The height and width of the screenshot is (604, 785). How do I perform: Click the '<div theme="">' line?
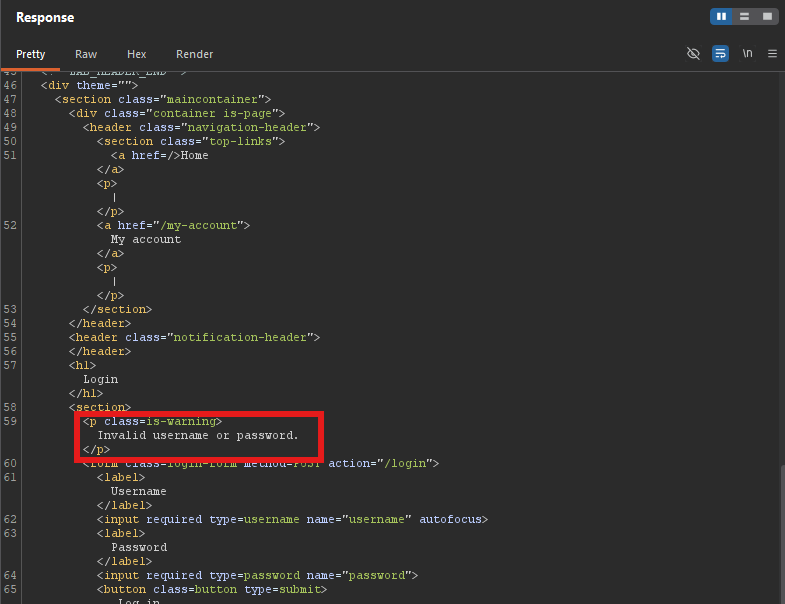89,85
